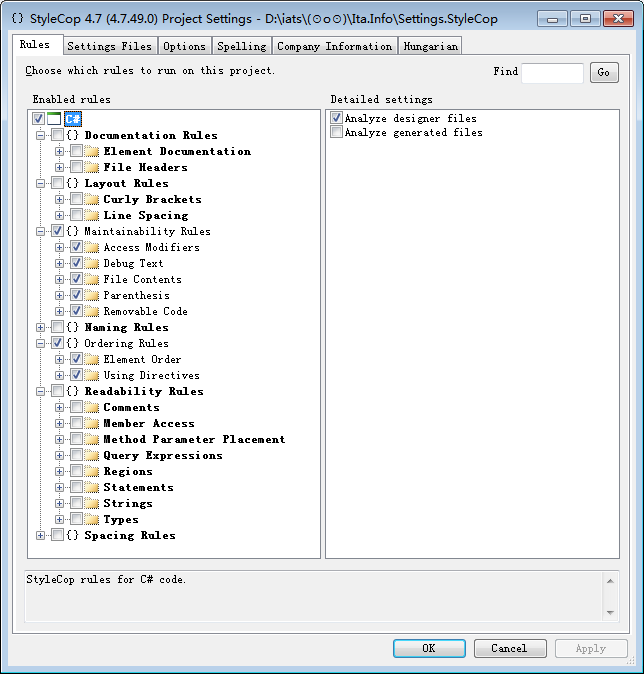Click the description box scroll up arrow

click(610, 581)
